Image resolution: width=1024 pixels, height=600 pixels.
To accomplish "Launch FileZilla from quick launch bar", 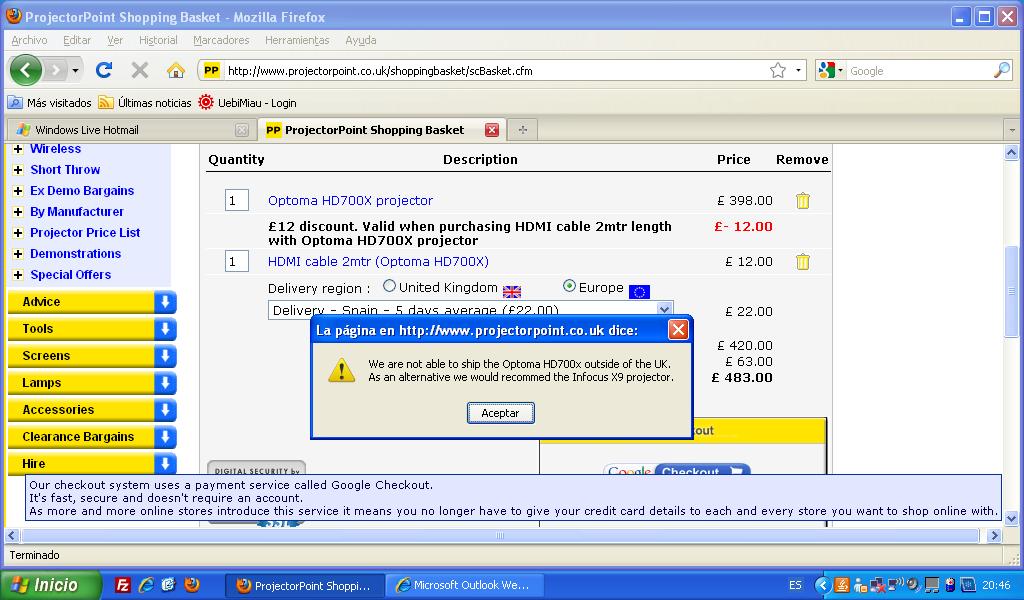I will click(122, 585).
